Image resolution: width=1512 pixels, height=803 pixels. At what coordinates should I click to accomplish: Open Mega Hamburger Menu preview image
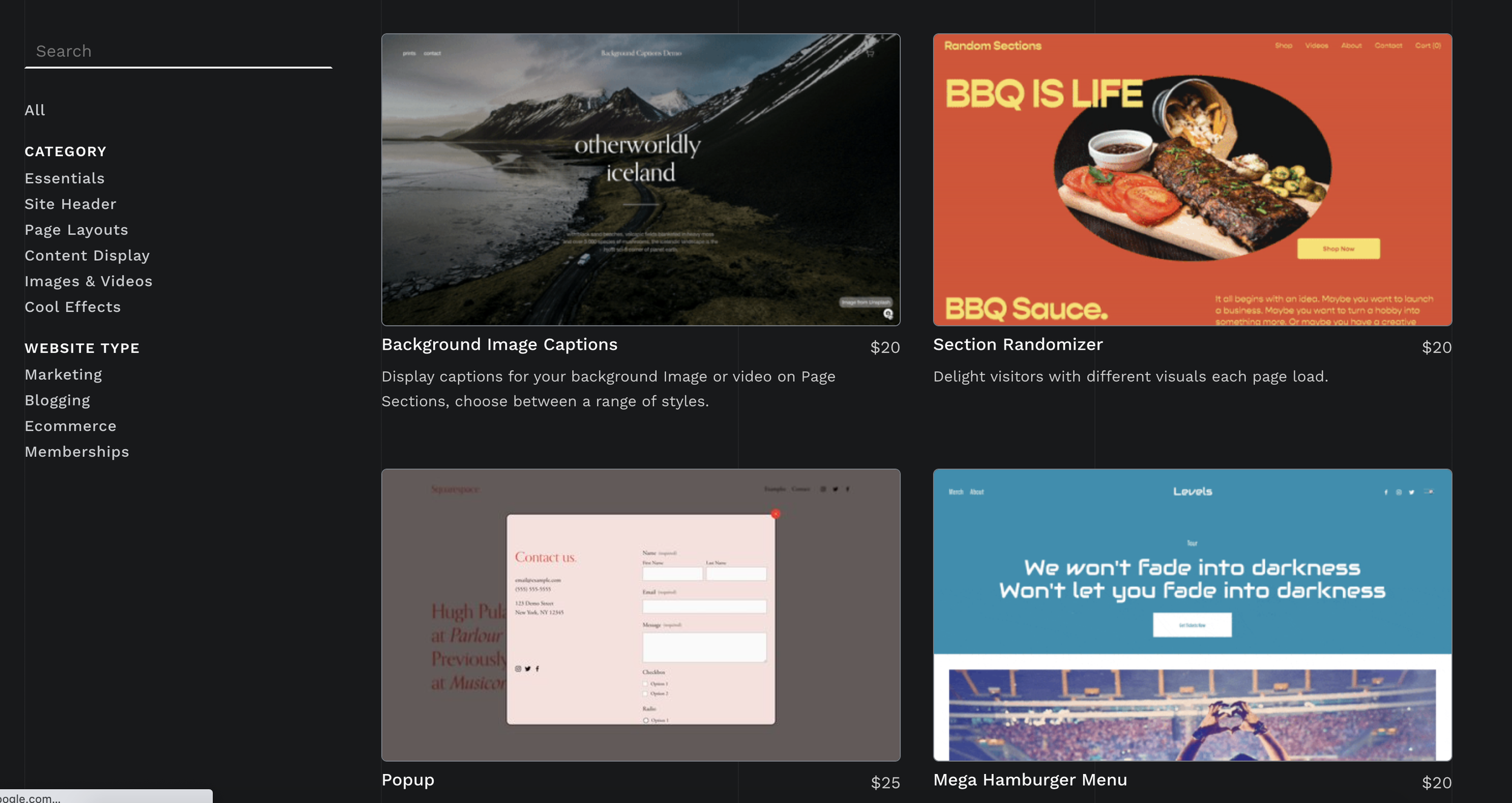1192,615
